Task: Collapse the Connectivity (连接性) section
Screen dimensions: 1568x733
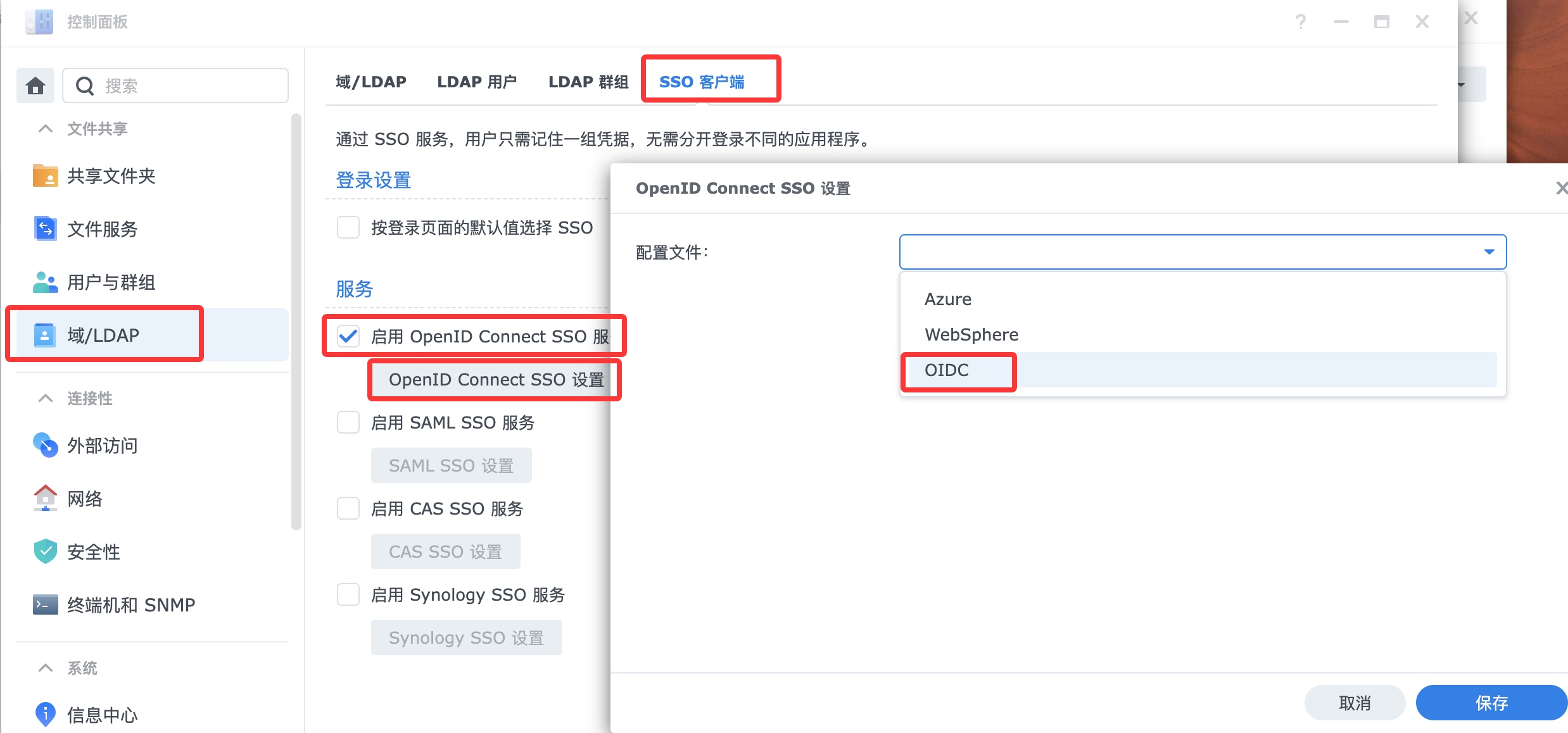Action: coord(46,398)
